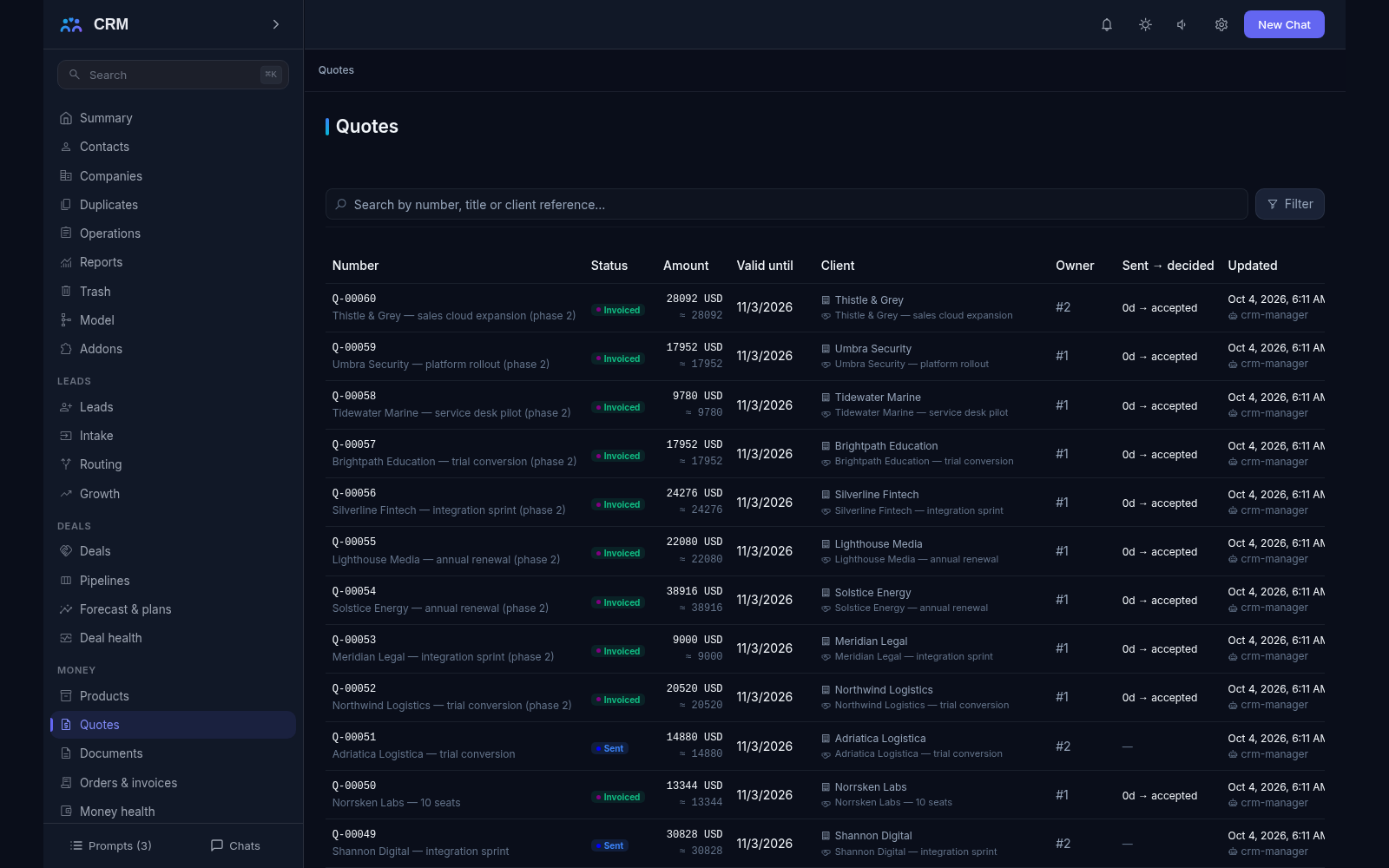Click the Pipelines icon
Screen dimensions: 1389x868
pos(66,581)
